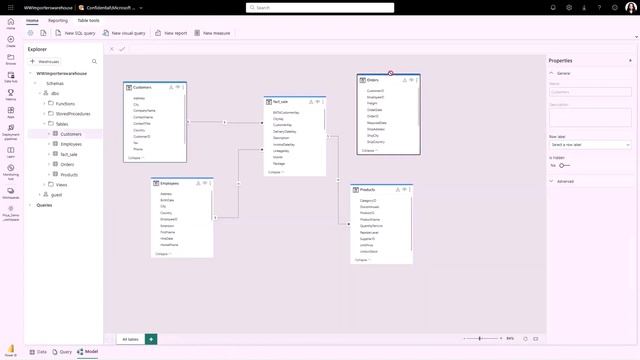
Task: Click the Description box in Properties
Action: click(x=590, y=118)
